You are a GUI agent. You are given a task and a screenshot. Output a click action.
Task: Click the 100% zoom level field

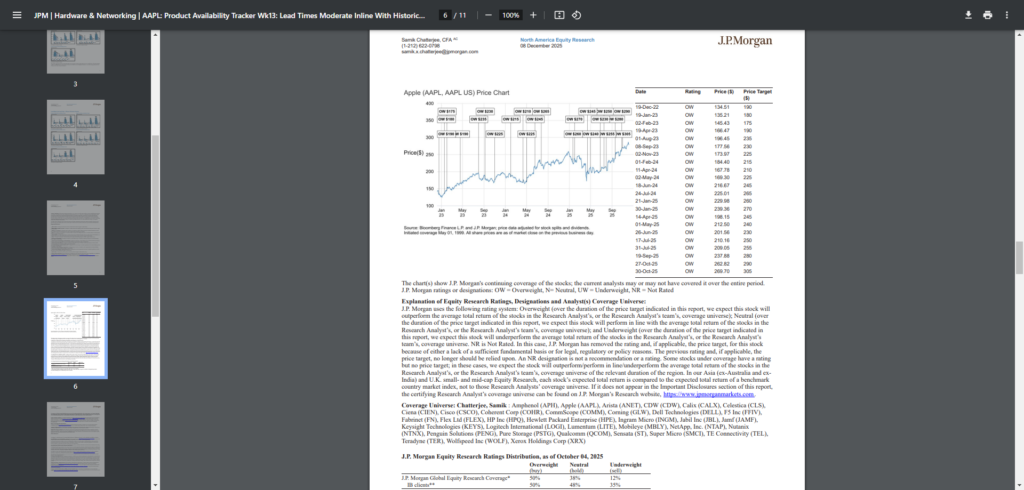510,15
